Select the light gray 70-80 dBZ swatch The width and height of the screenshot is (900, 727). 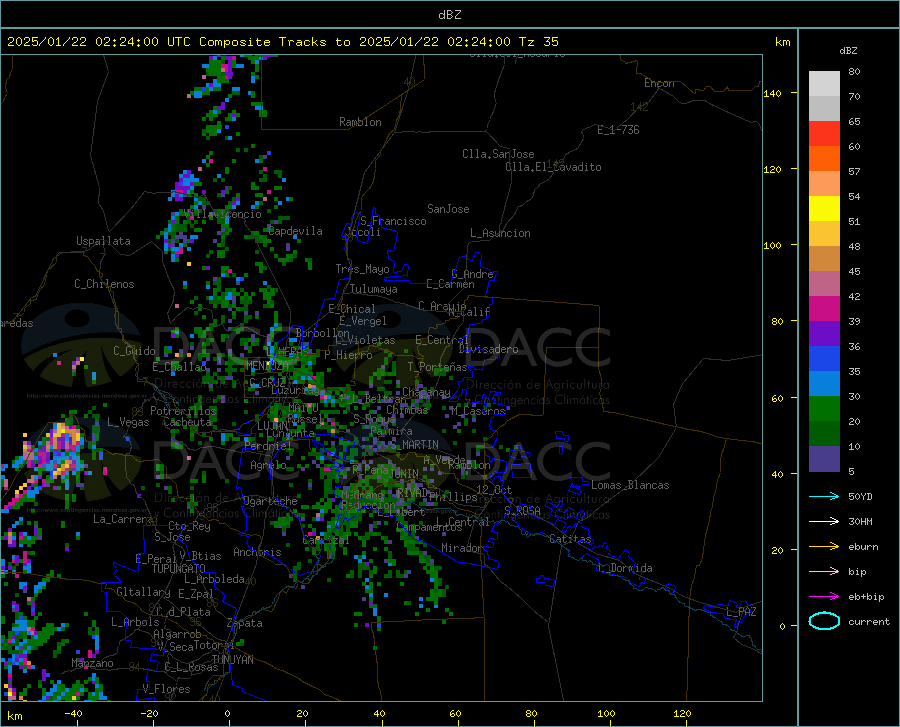pos(824,84)
